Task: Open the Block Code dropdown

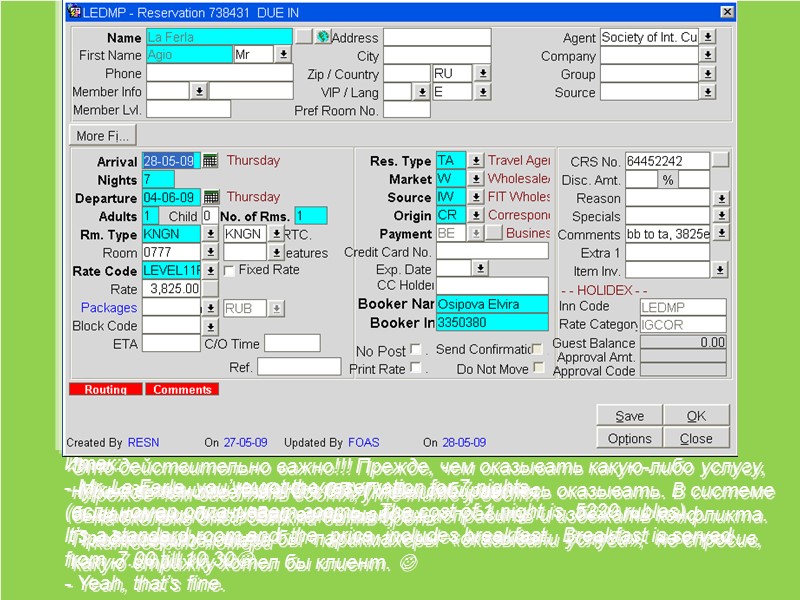Action: click(x=210, y=326)
